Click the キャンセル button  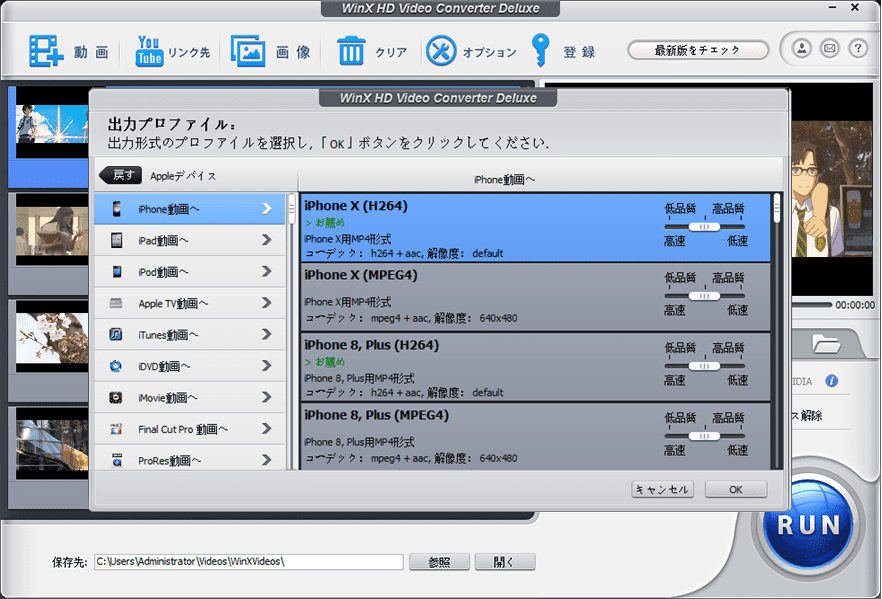(x=662, y=489)
